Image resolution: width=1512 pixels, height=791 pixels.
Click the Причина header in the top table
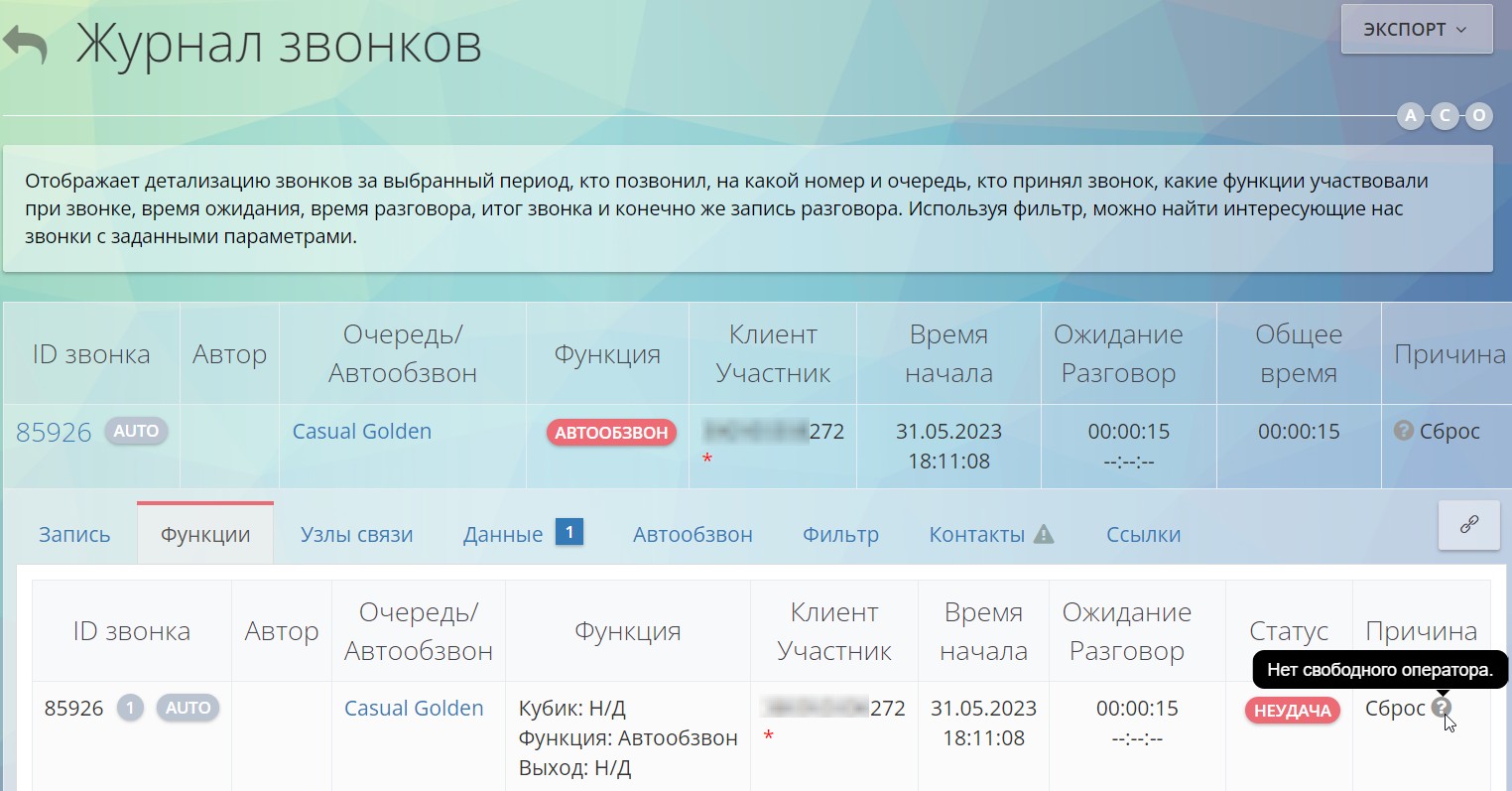[1449, 354]
